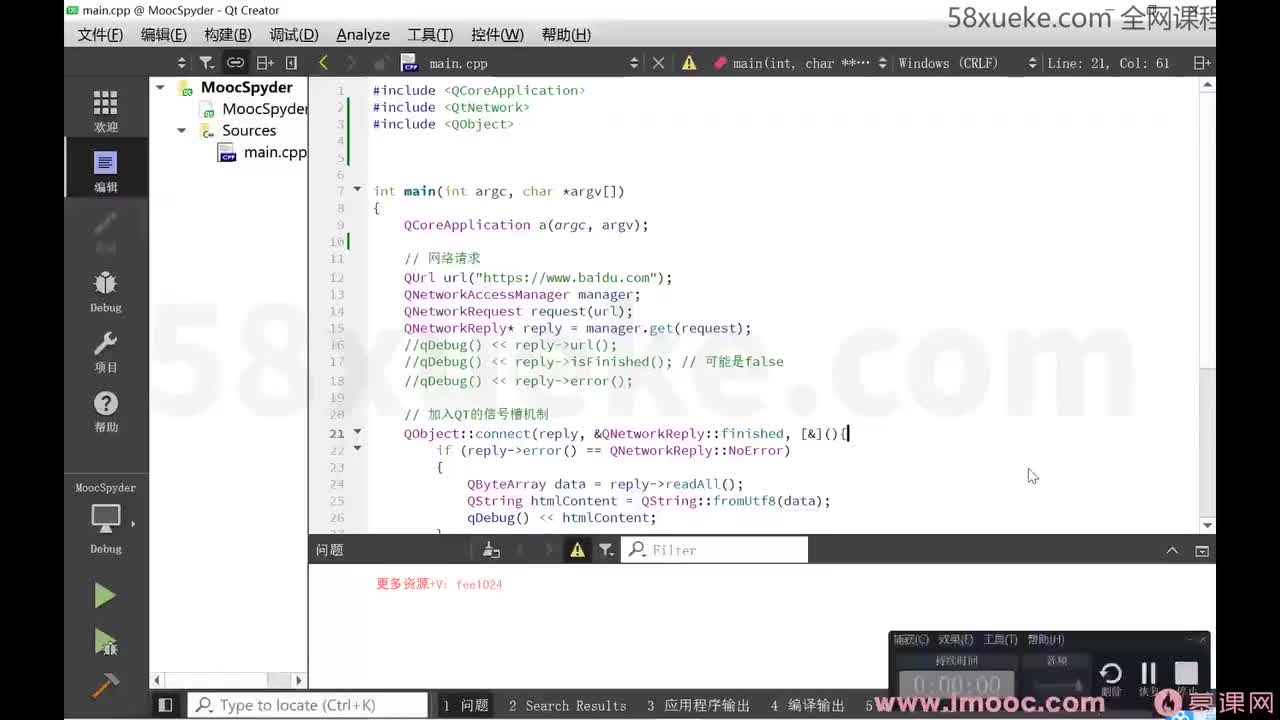Open the 工具(T) menu
This screenshot has width=1280, height=720.
(430, 34)
